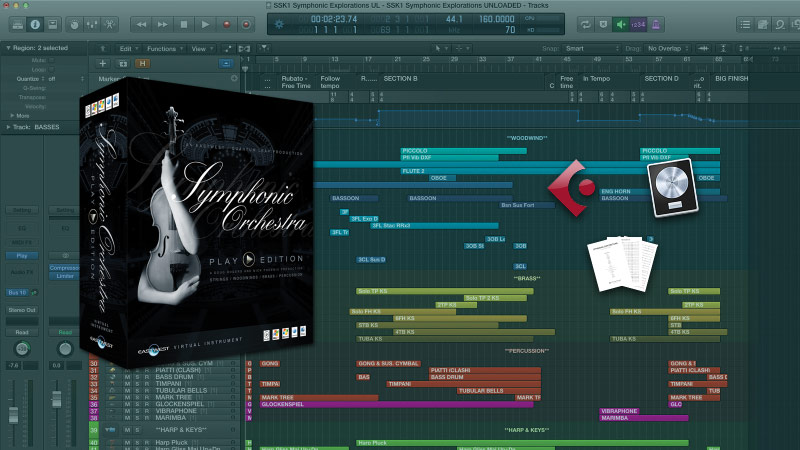
Task: Toggle Vertical Auto Zoom button
Action: [723, 48]
